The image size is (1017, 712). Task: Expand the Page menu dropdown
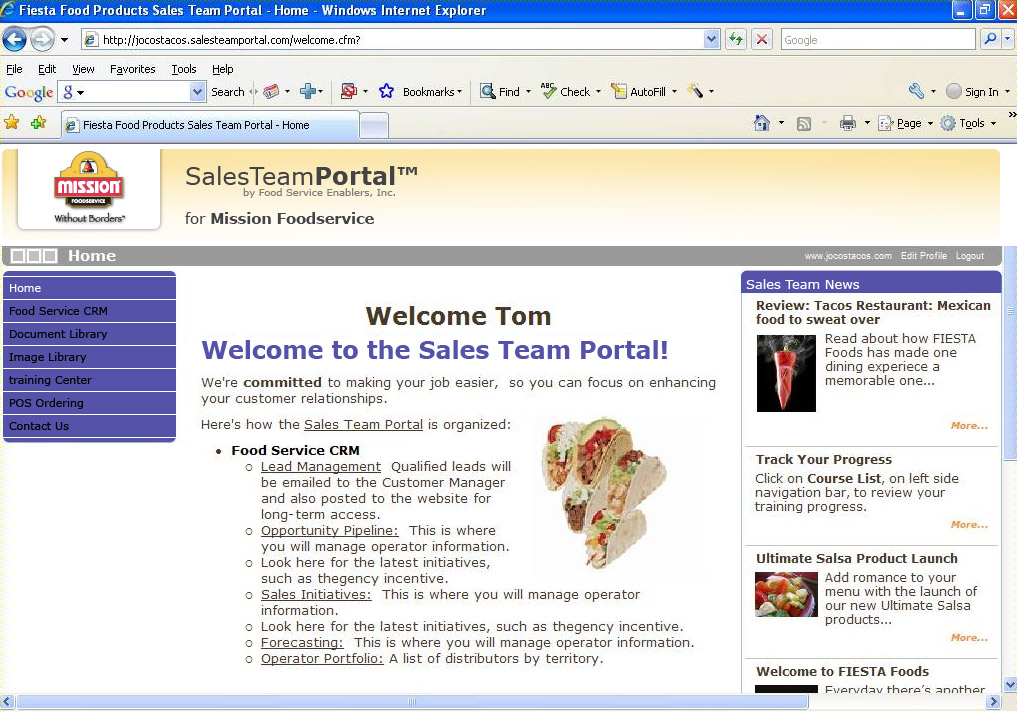click(x=905, y=123)
